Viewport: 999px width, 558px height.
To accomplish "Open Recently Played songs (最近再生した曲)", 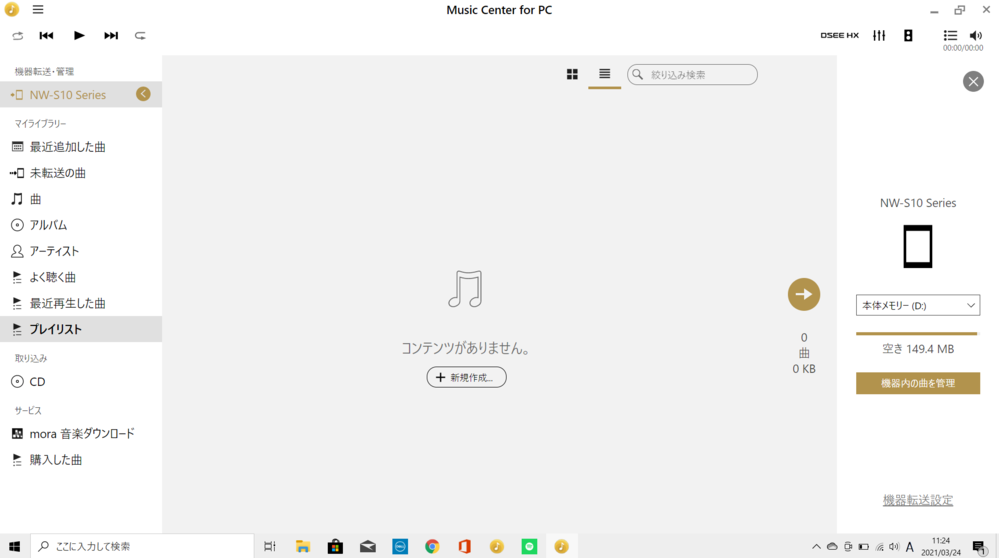I will [x=81, y=303].
